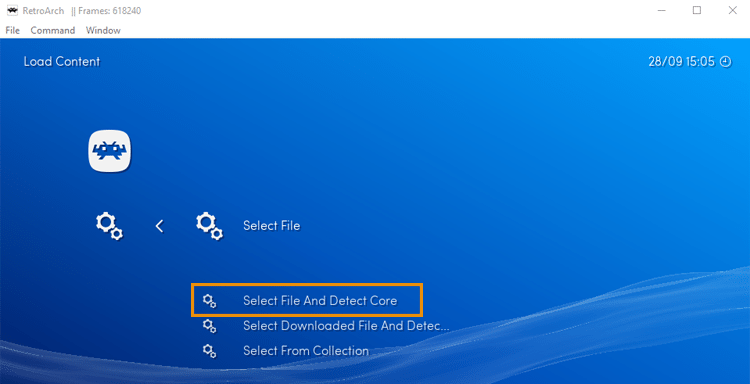Viewport: 750px width, 384px height.
Task: Open the Command menu
Action: coord(53,30)
